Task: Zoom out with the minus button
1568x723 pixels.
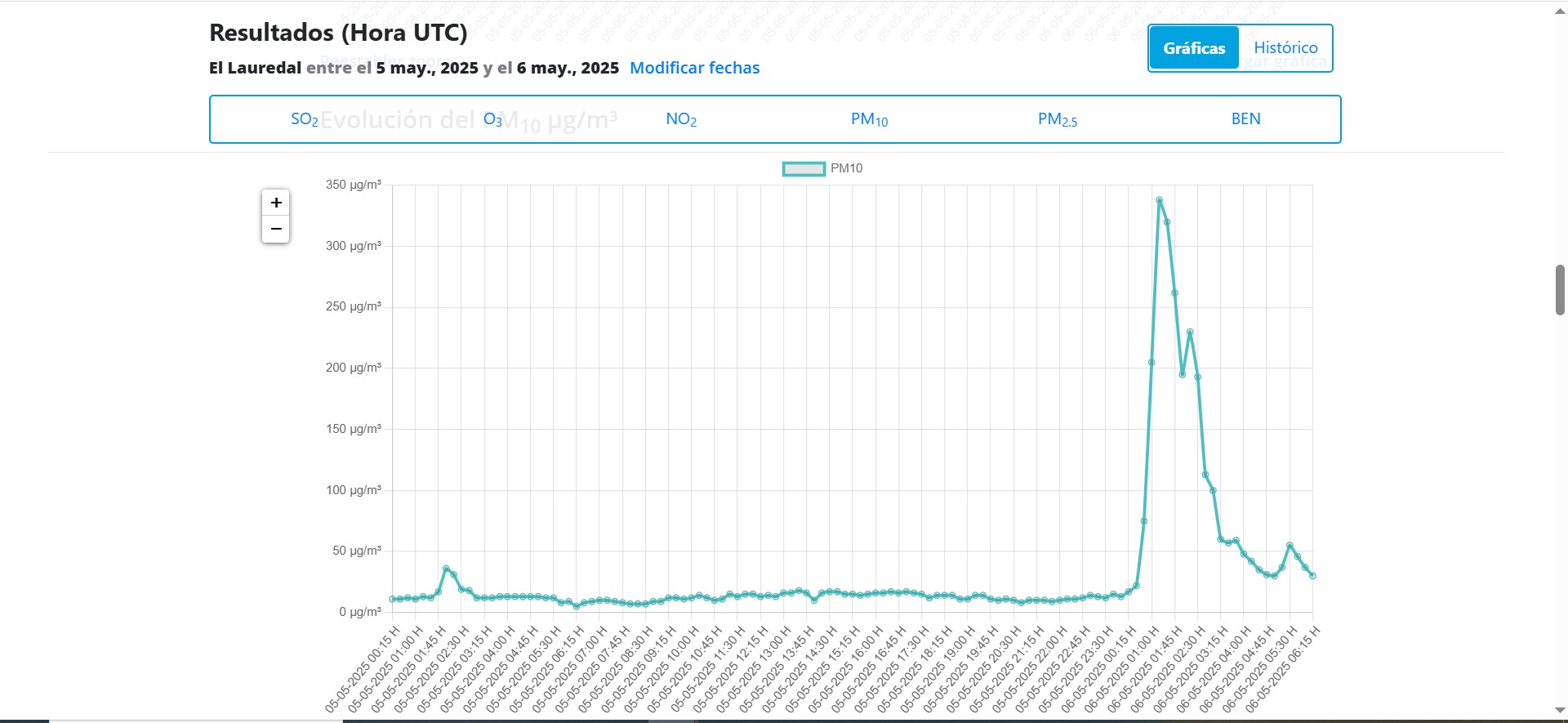Action: 276,230
